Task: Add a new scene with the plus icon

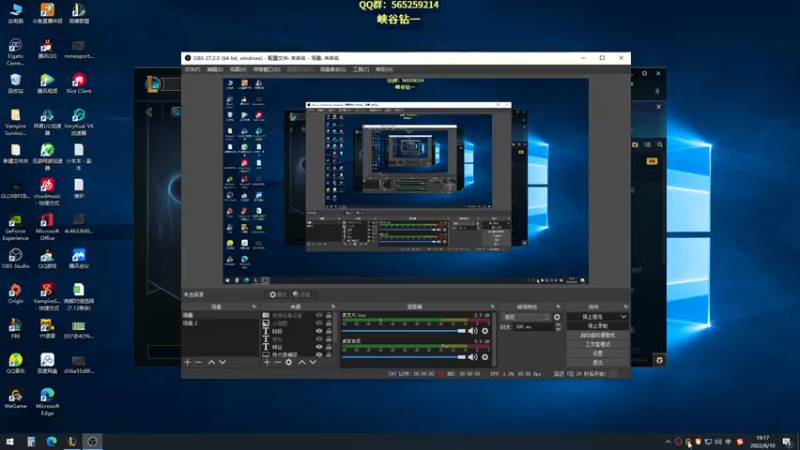Action: point(187,362)
